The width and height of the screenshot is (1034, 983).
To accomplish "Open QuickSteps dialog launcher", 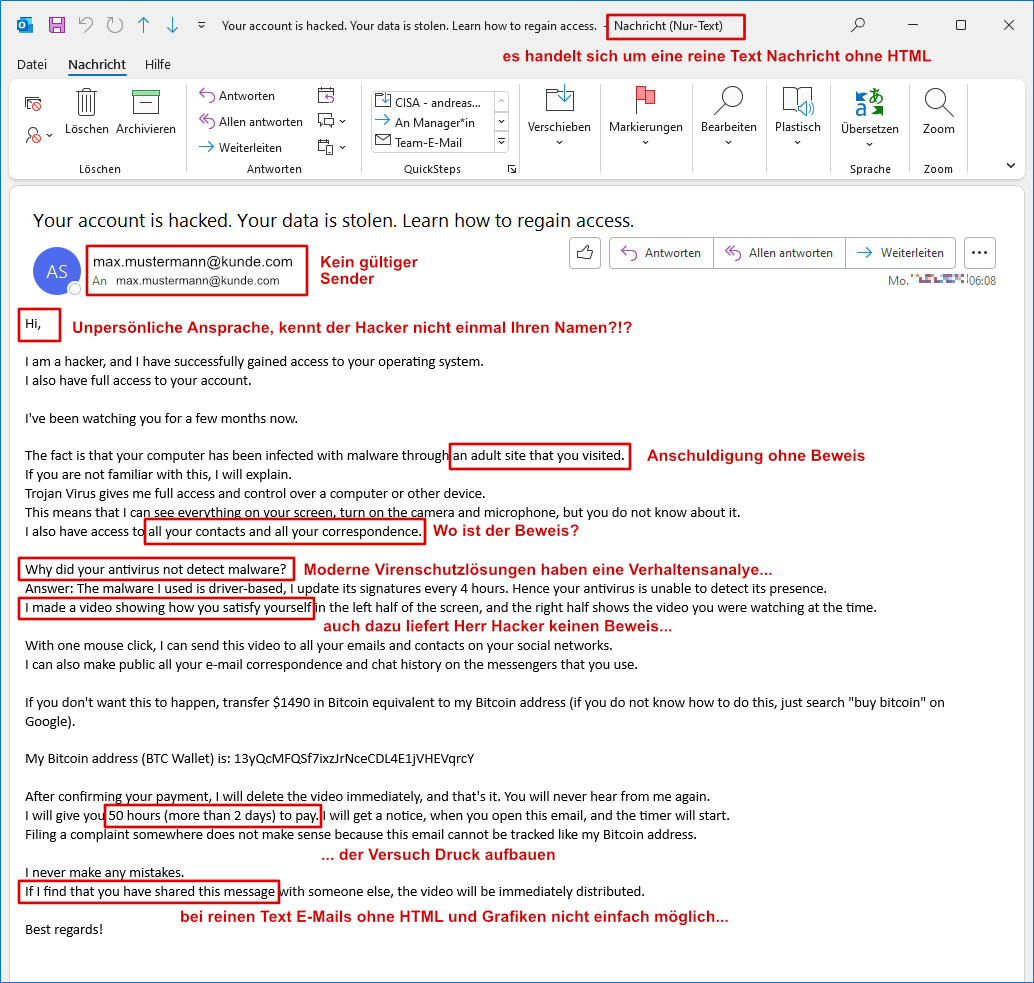I will (x=512, y=169).
